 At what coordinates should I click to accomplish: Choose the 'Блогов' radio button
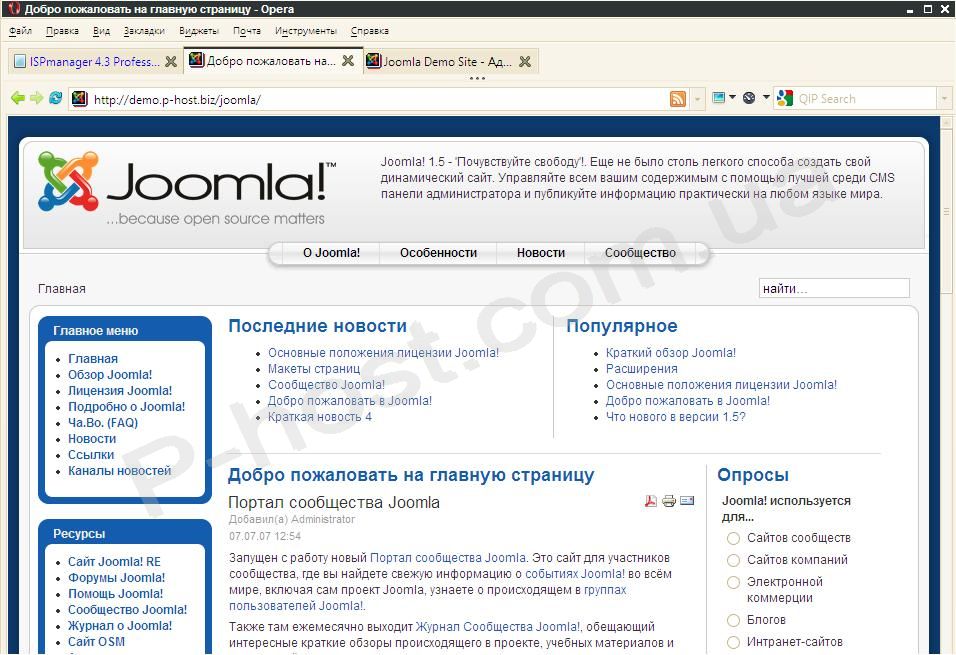(733, 620)
